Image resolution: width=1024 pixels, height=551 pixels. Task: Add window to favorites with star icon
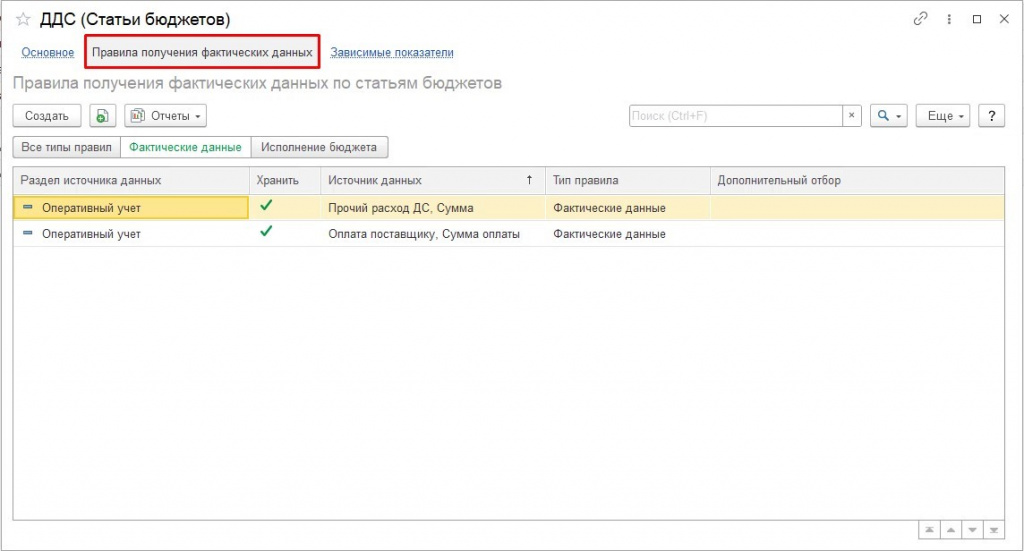(x=23, y=19)
